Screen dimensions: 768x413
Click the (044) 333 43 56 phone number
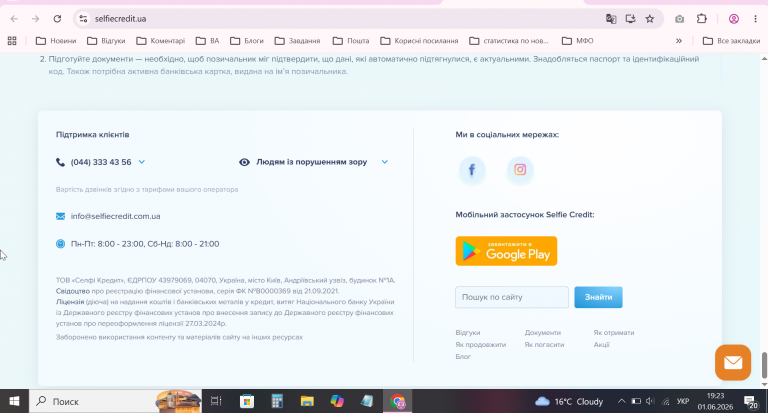[x=101, y=162]
